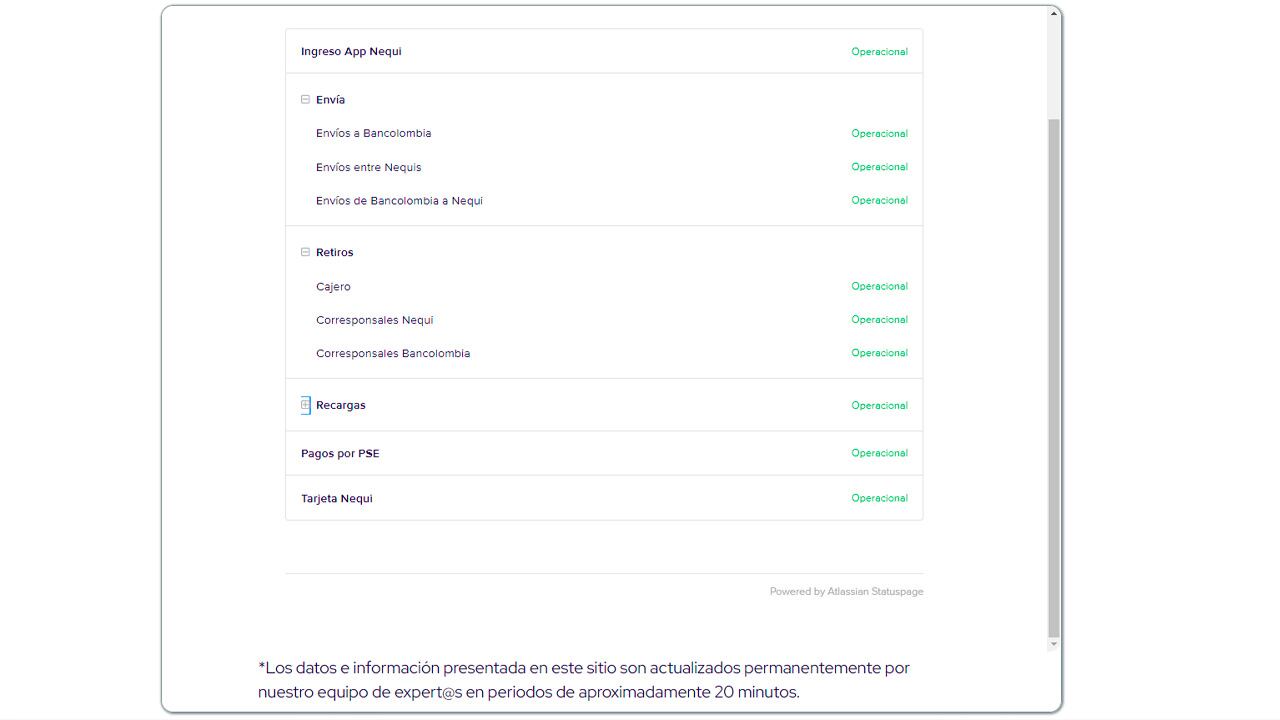This screenshot has height=720, width=1280.
Task: Collapse the Envía group via minus icon
Action: click(306, 100)
